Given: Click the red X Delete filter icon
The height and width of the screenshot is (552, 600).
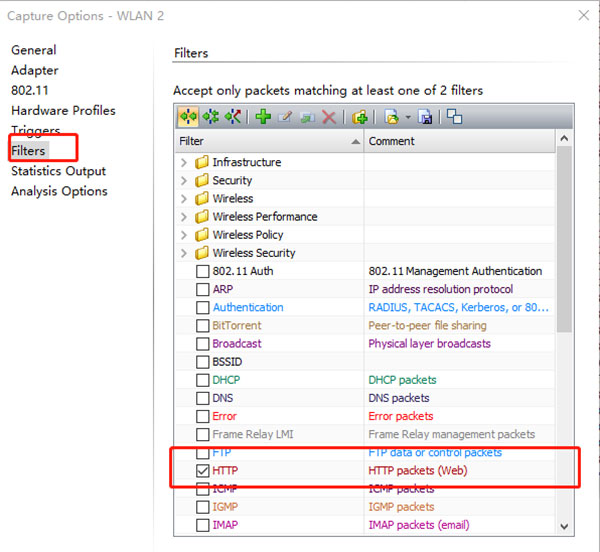Looking at the screenshot, I should [x=329, y=117].
